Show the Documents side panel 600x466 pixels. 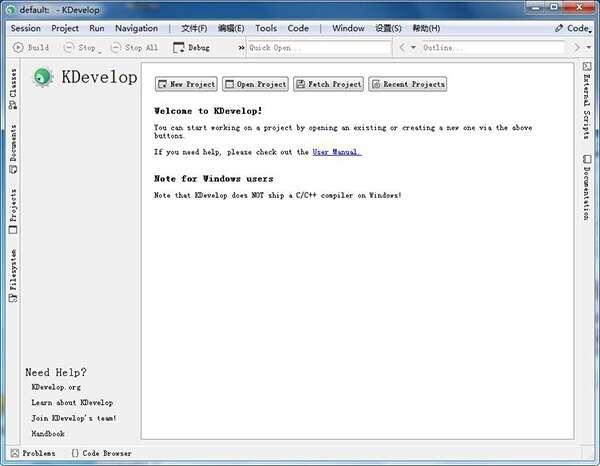click(x=13, y=144)
